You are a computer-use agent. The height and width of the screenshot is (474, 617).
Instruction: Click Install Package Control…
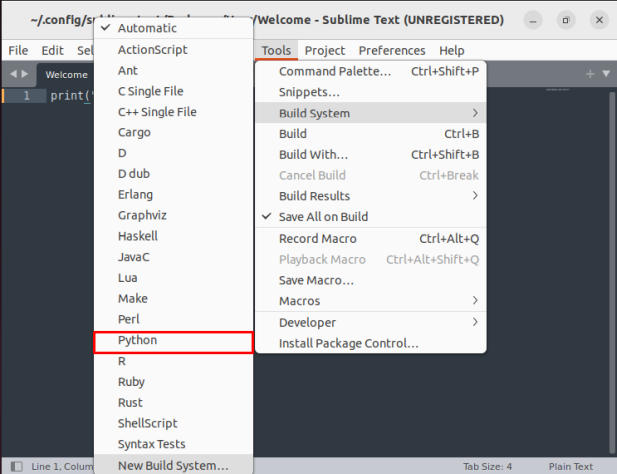[348, 343]
